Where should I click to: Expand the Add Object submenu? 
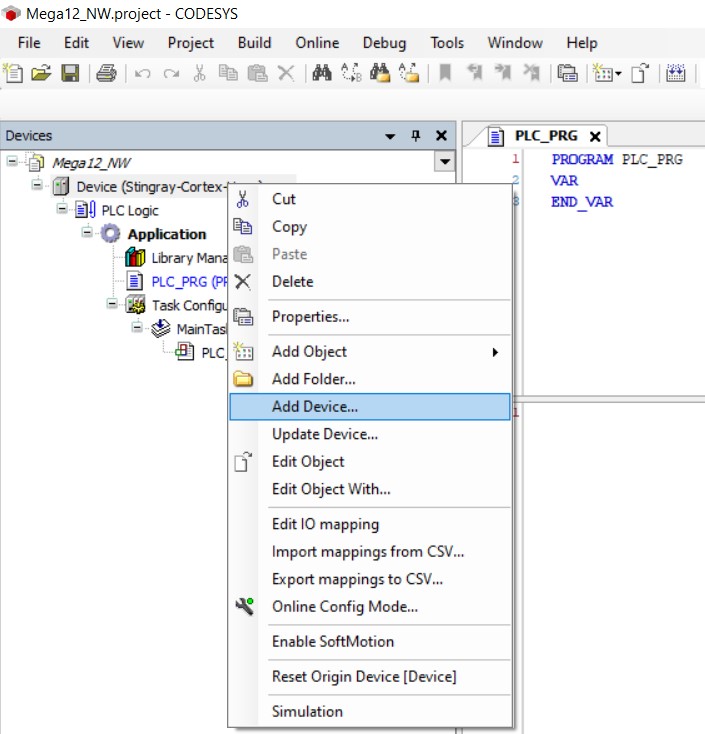pyautogui.click(x=494, y=352)
